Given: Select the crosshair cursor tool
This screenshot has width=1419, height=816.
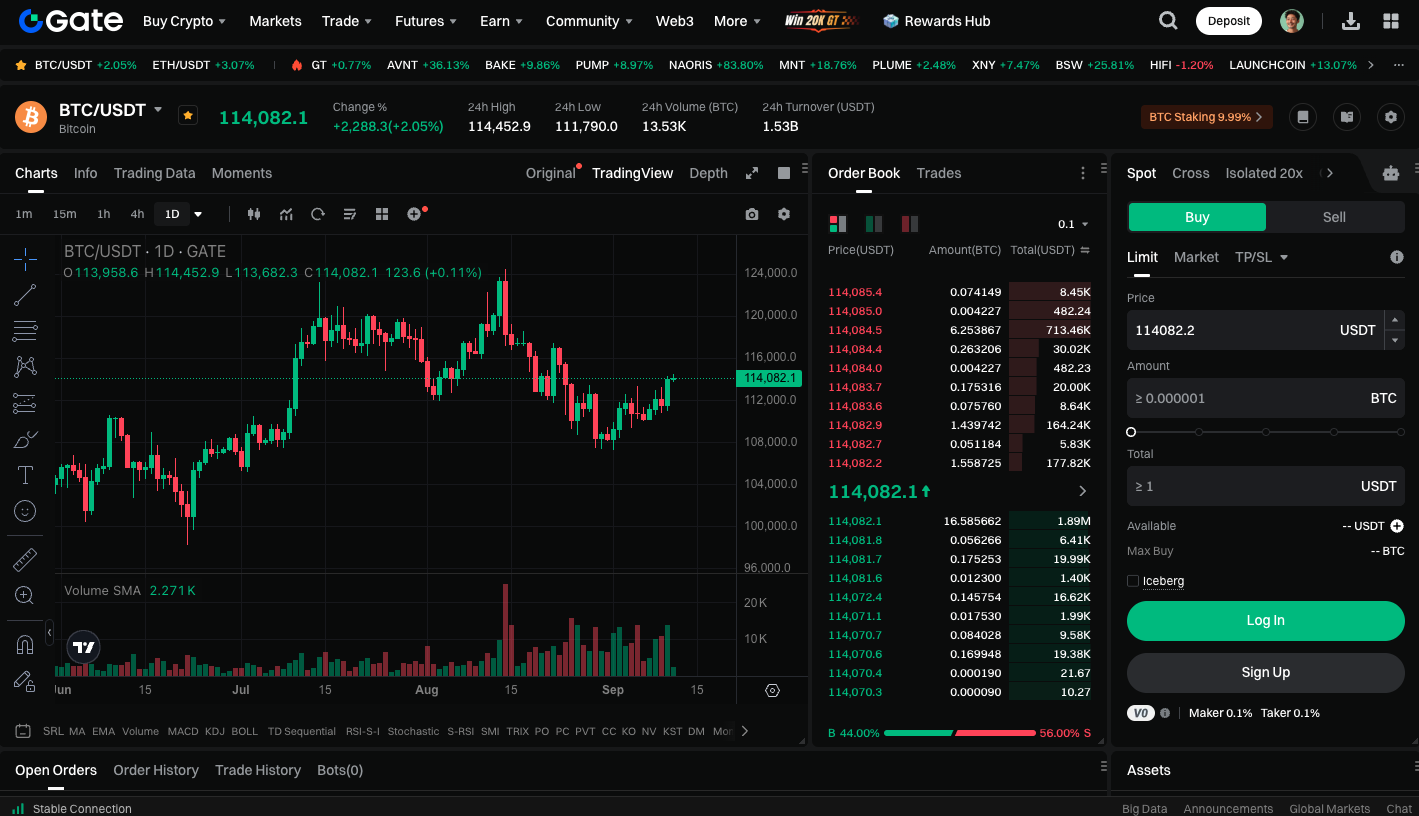Looking at the screenshot, I should point(25,259).
